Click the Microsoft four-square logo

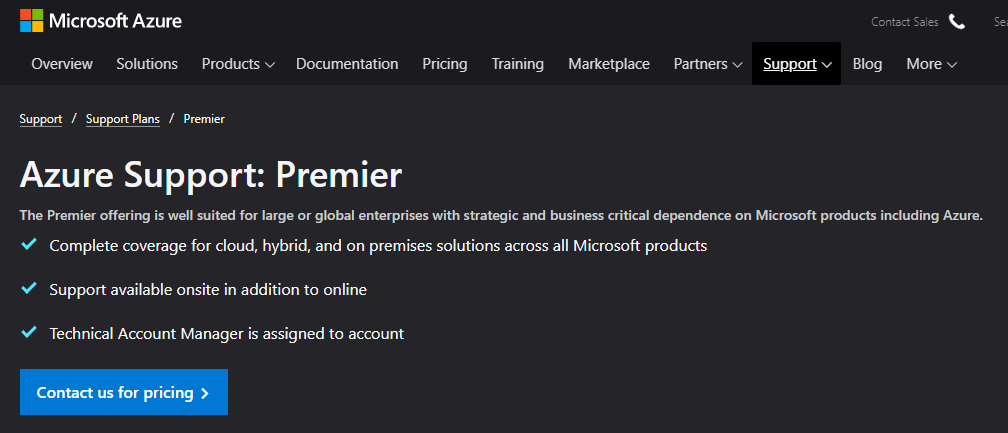coord(32,21)
